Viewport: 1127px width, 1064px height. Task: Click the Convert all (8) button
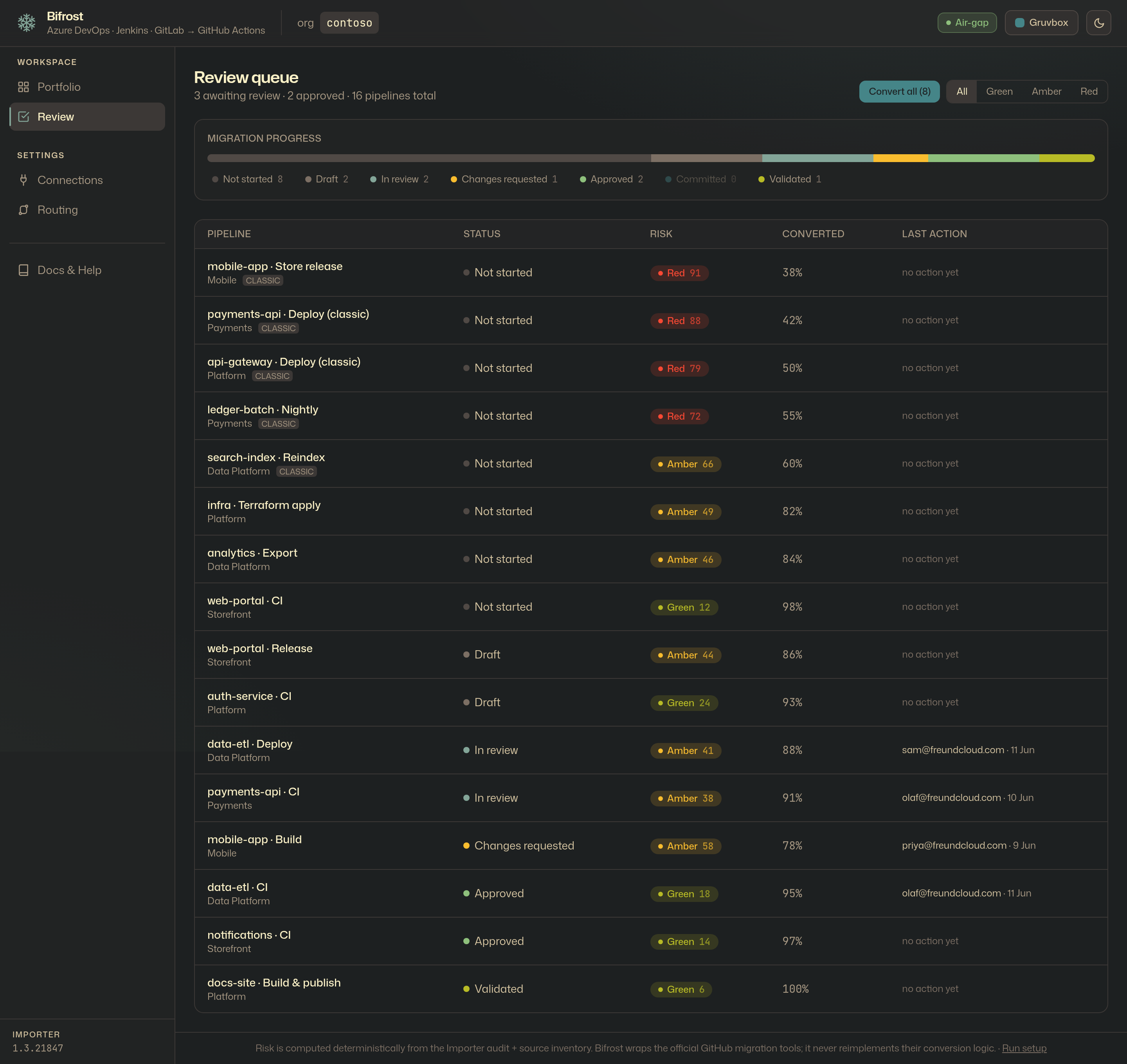pyautogui.click(x=899, y=91)
